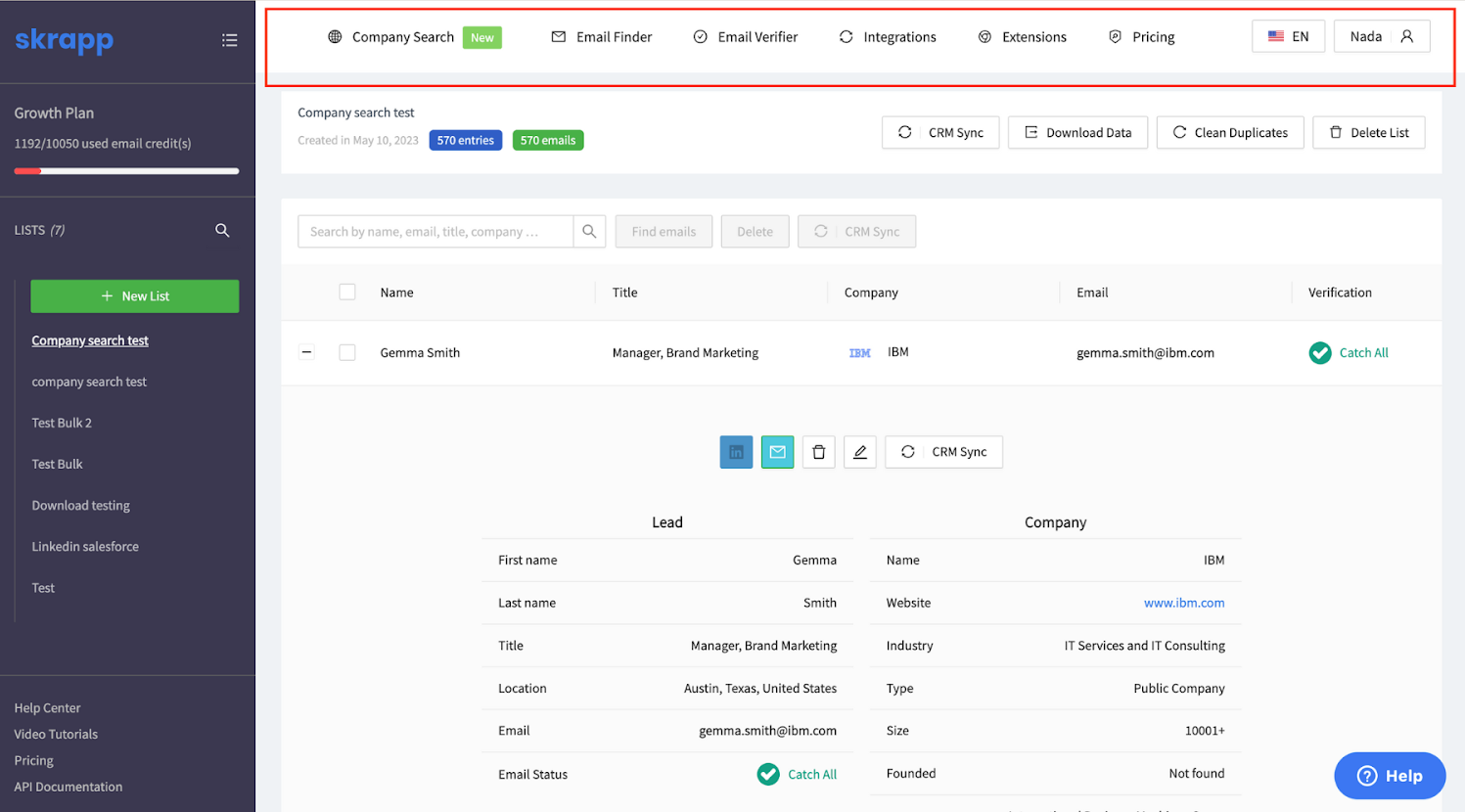1465x812 pixels.
Task: Click the green Catch All verification checkmark in row
Action: 1320,353
